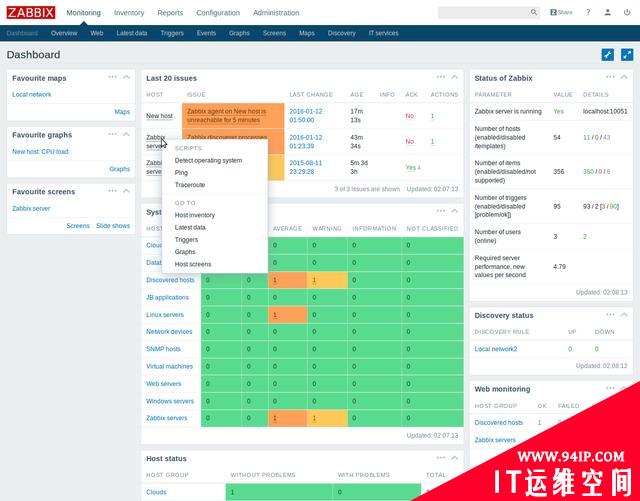Choose Host inventory in the context menu
The width and height of the screenshot is (640, 501).
pos(194,215)
